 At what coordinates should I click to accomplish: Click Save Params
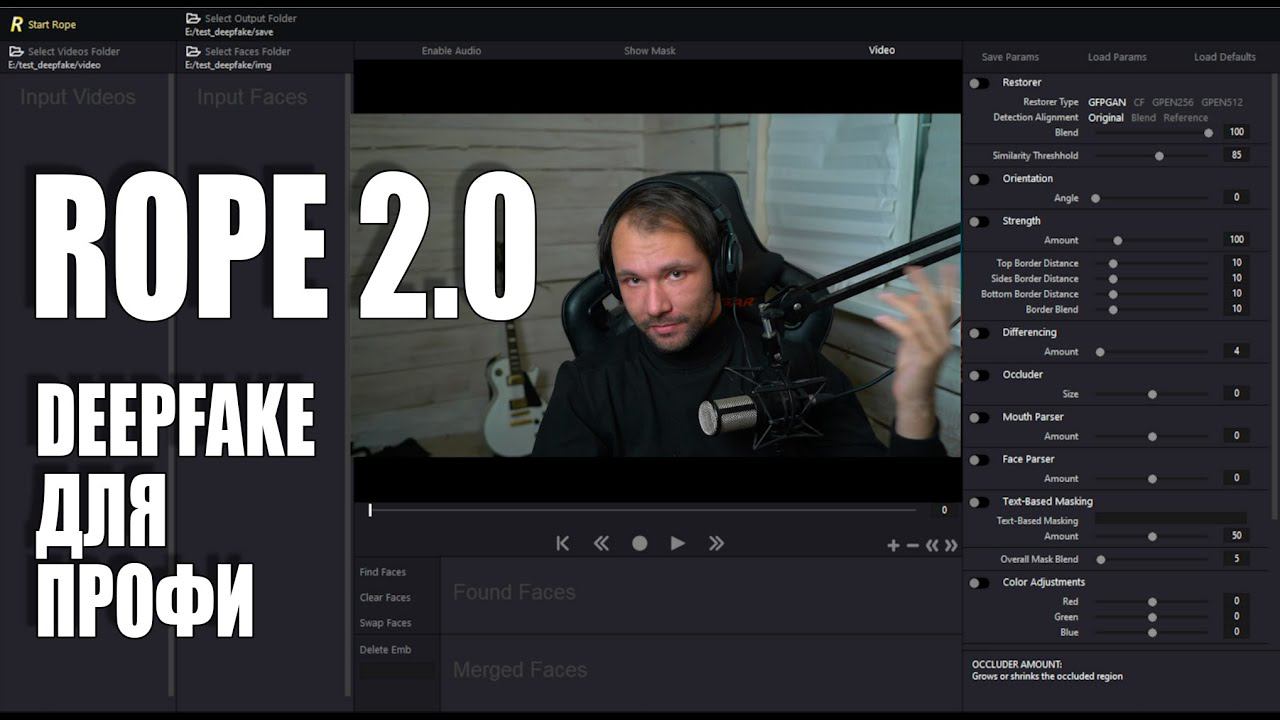coord(1010,57)
